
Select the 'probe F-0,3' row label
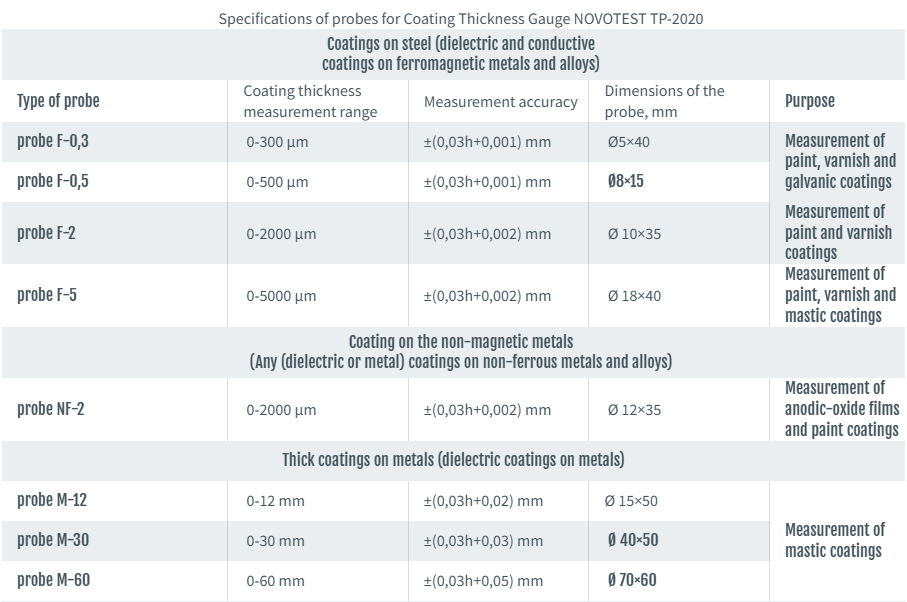53,141
